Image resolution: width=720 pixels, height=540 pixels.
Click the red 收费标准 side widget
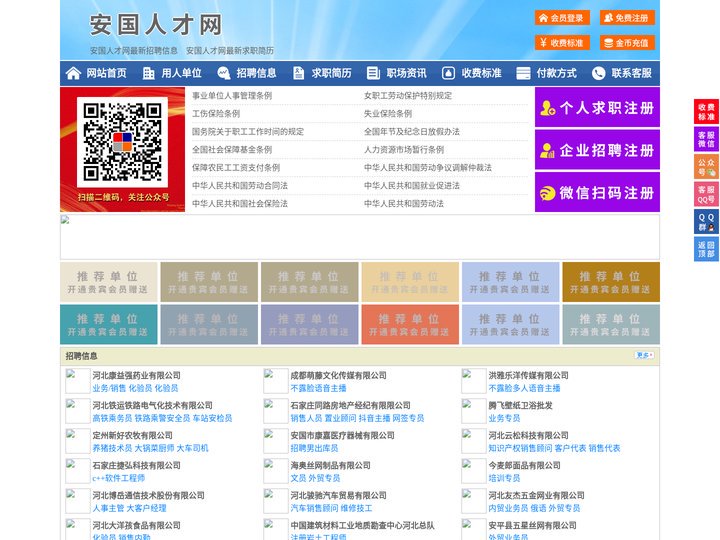[706, 112]
